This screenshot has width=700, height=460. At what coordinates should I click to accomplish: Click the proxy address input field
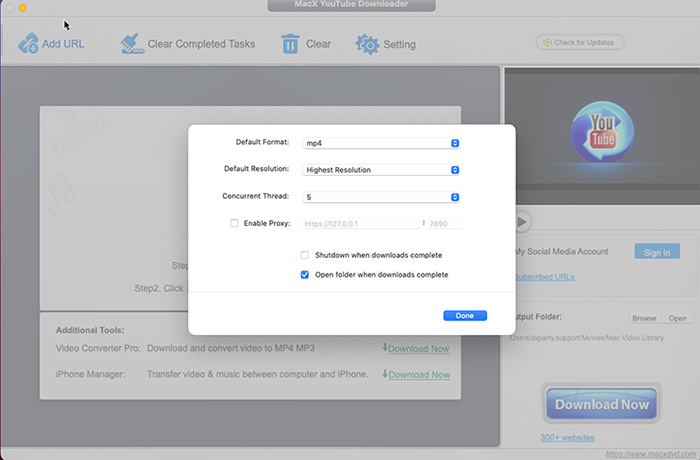point(361,224)
